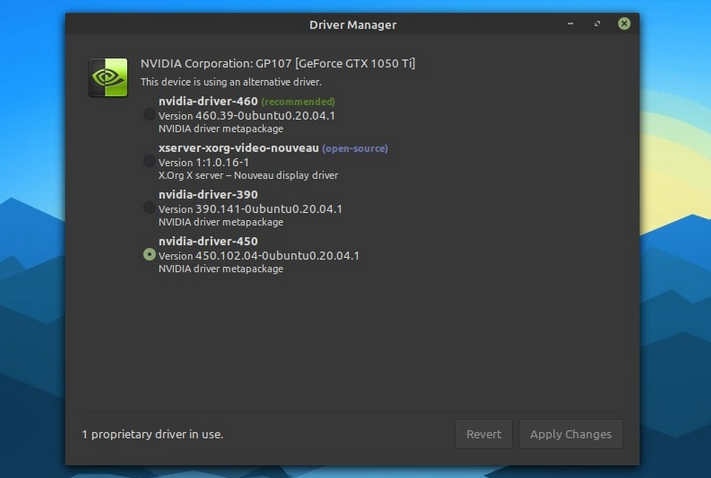Click Version 450.102.04-0ubuntu0.20.04.1 text

[259, 256]
